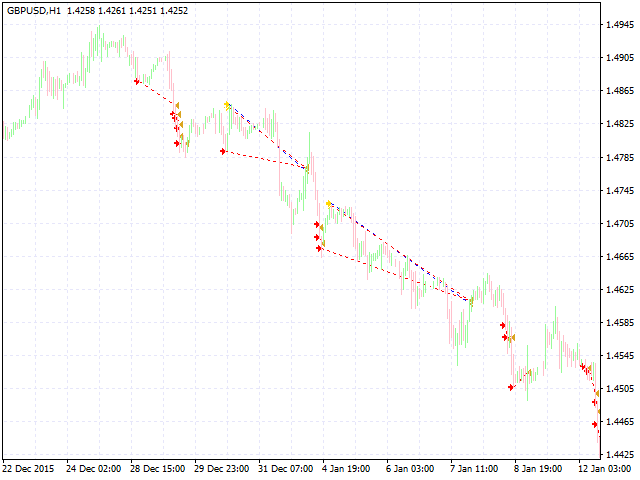
Task: Click the yellow marker where lines converge near 7 Jan
Action: pyautogui.click(x=471, y=300)
